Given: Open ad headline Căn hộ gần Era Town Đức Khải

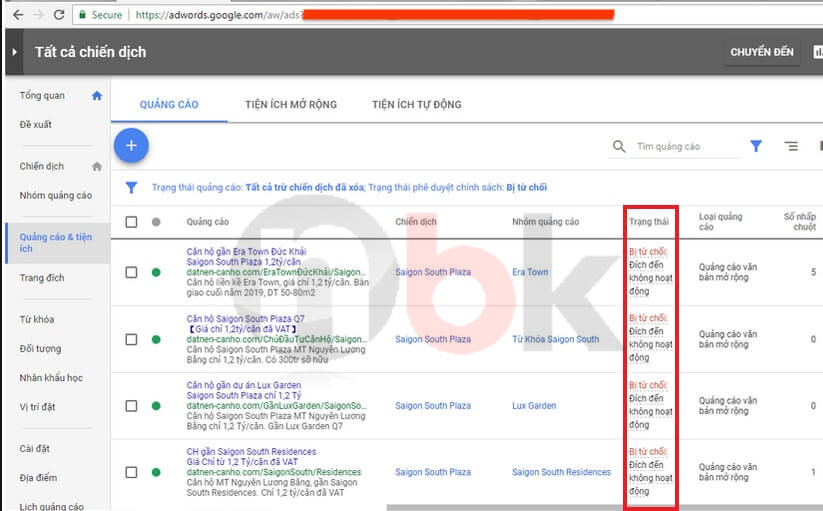Looking at the screenshot, I should (246, 252).
